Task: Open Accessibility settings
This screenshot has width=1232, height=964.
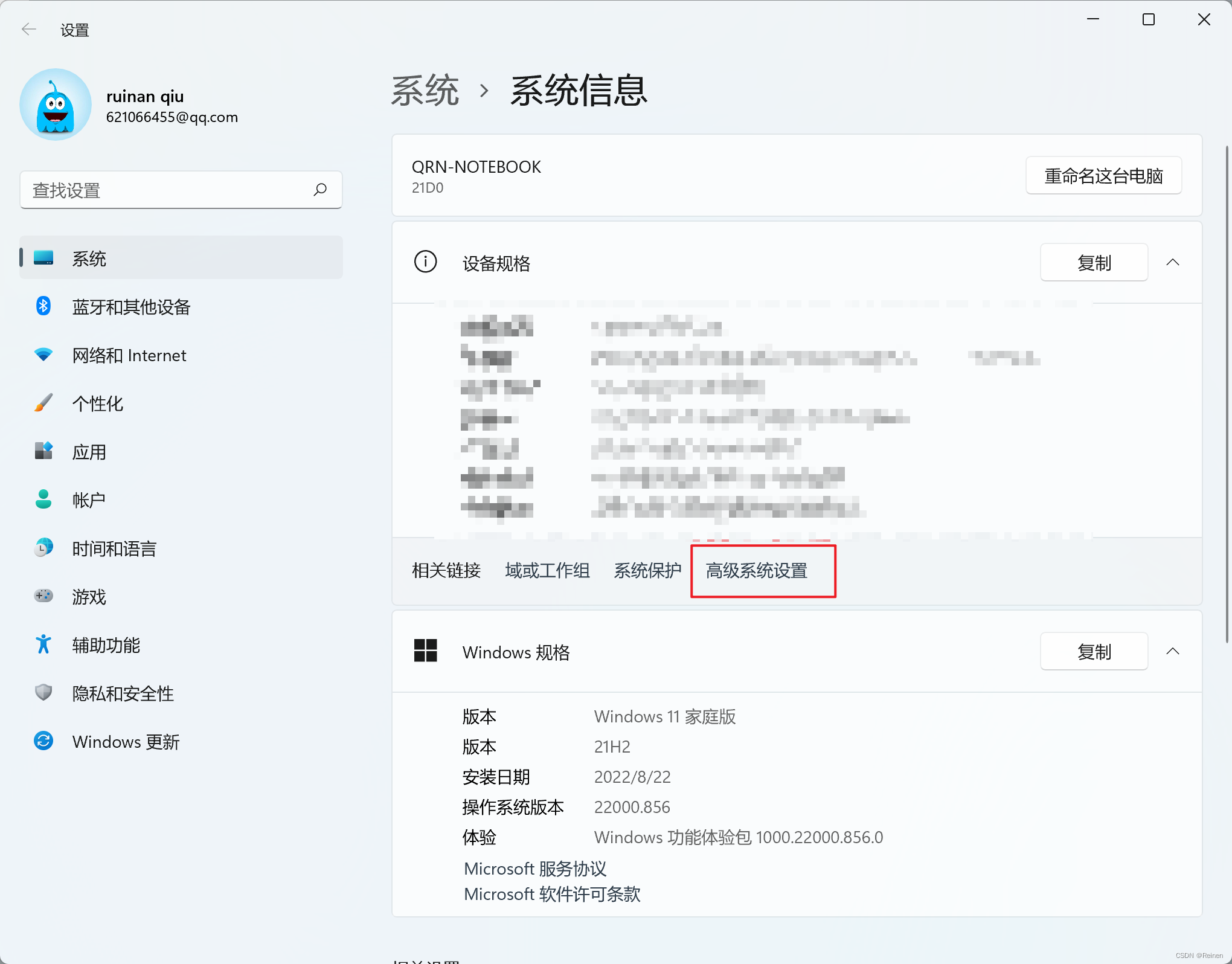Action: (x=106, y=645)
